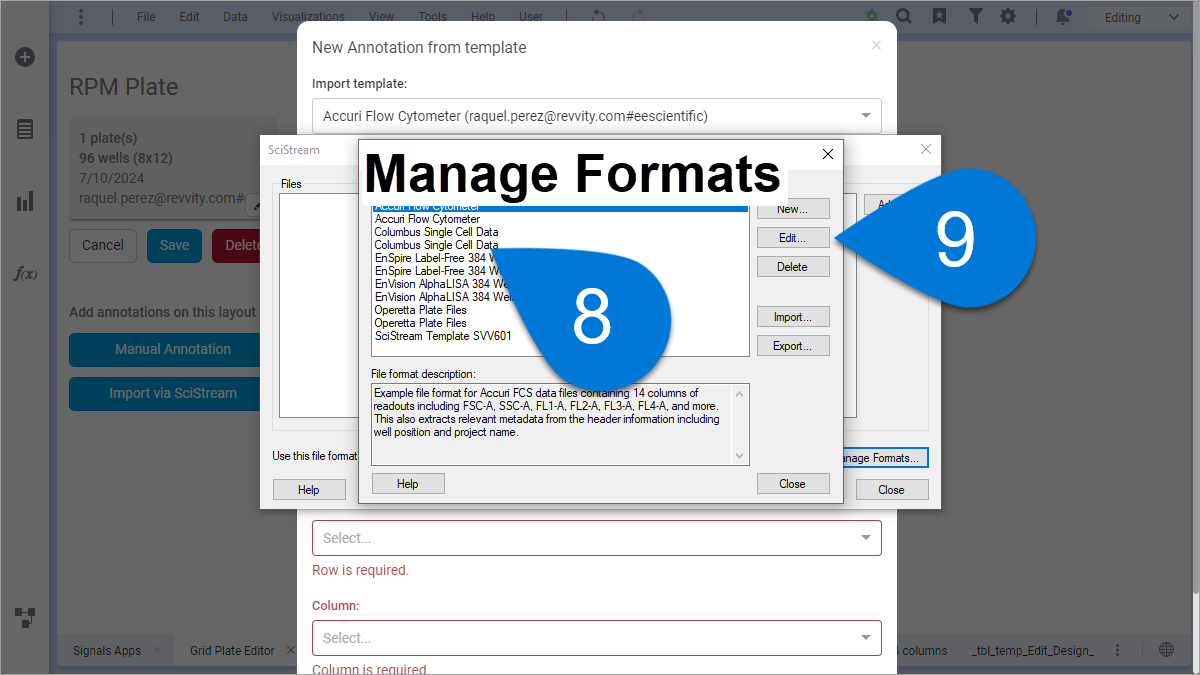Screen dimensions: 1200x675
Task: Switch to the Grid Plate Editor tab
Action: click(x=232, y=650)
